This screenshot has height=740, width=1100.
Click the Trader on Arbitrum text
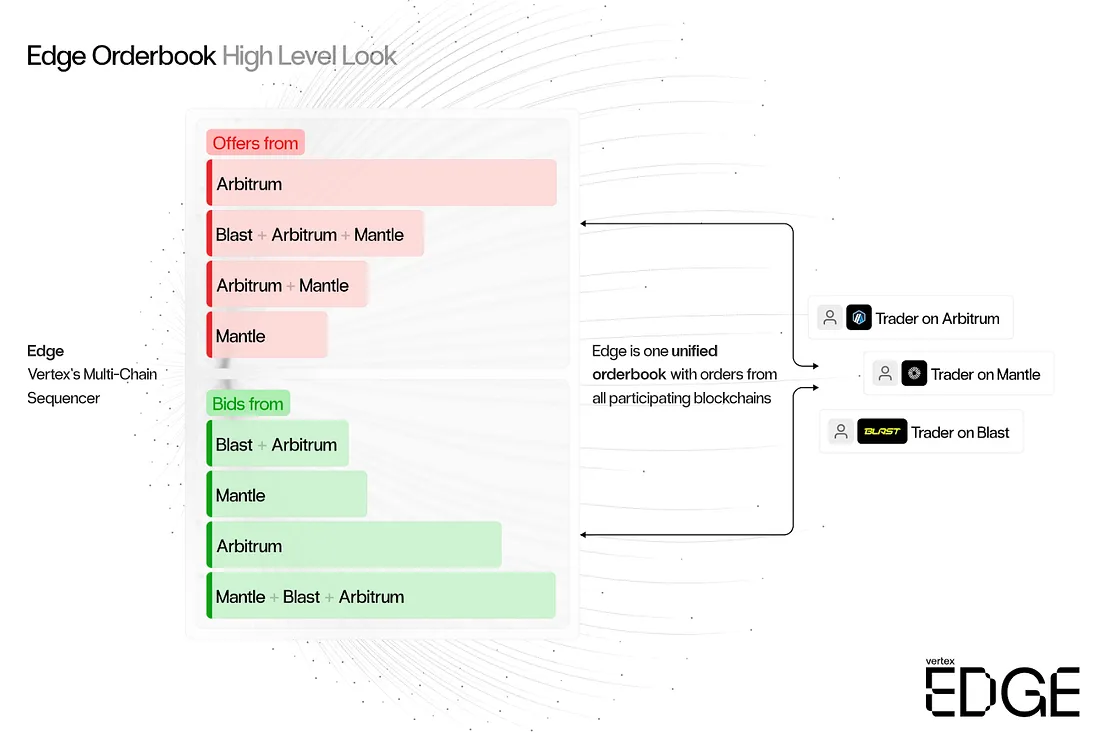937,318
